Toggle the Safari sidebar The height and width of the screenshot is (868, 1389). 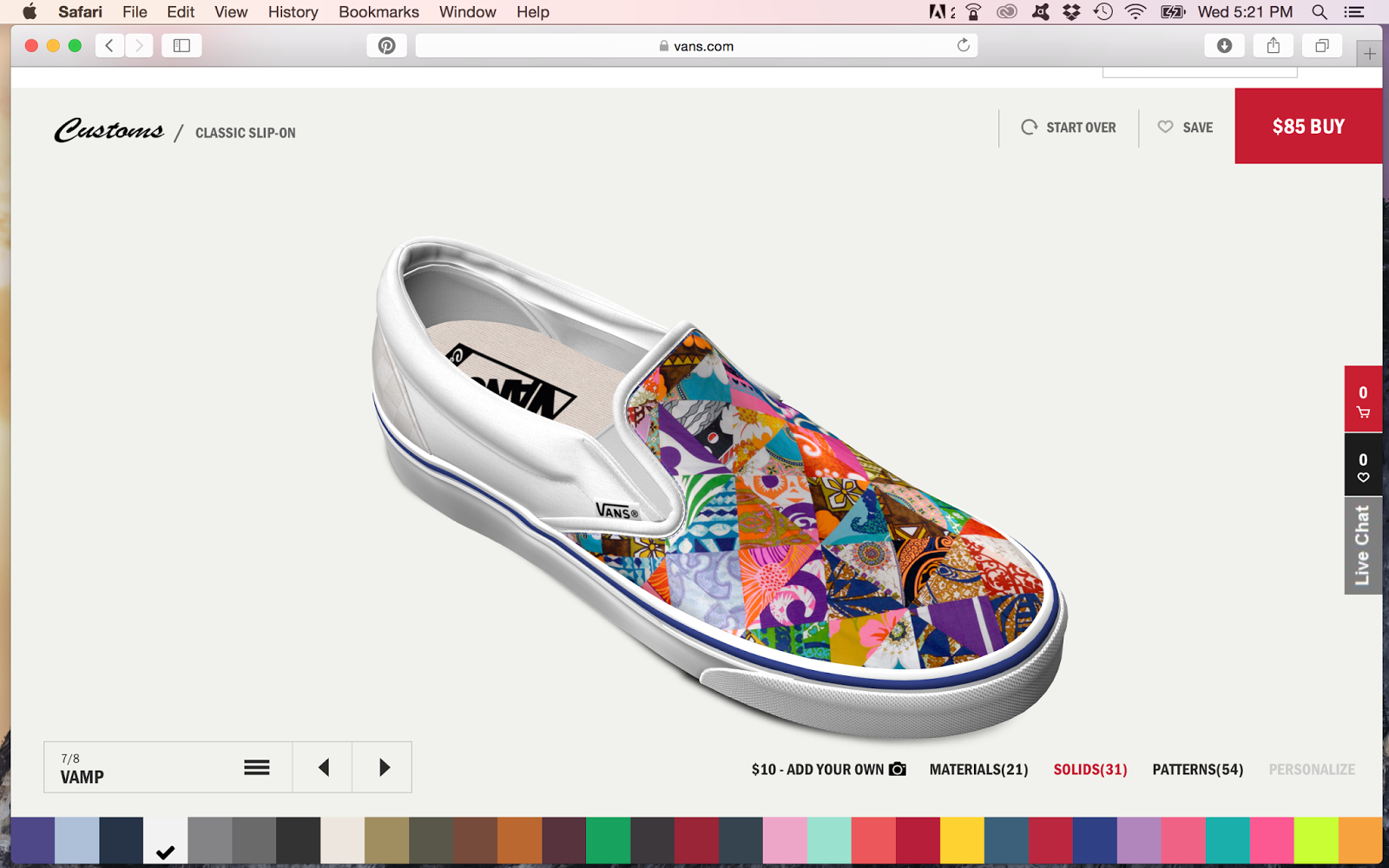tap(181, 45)
